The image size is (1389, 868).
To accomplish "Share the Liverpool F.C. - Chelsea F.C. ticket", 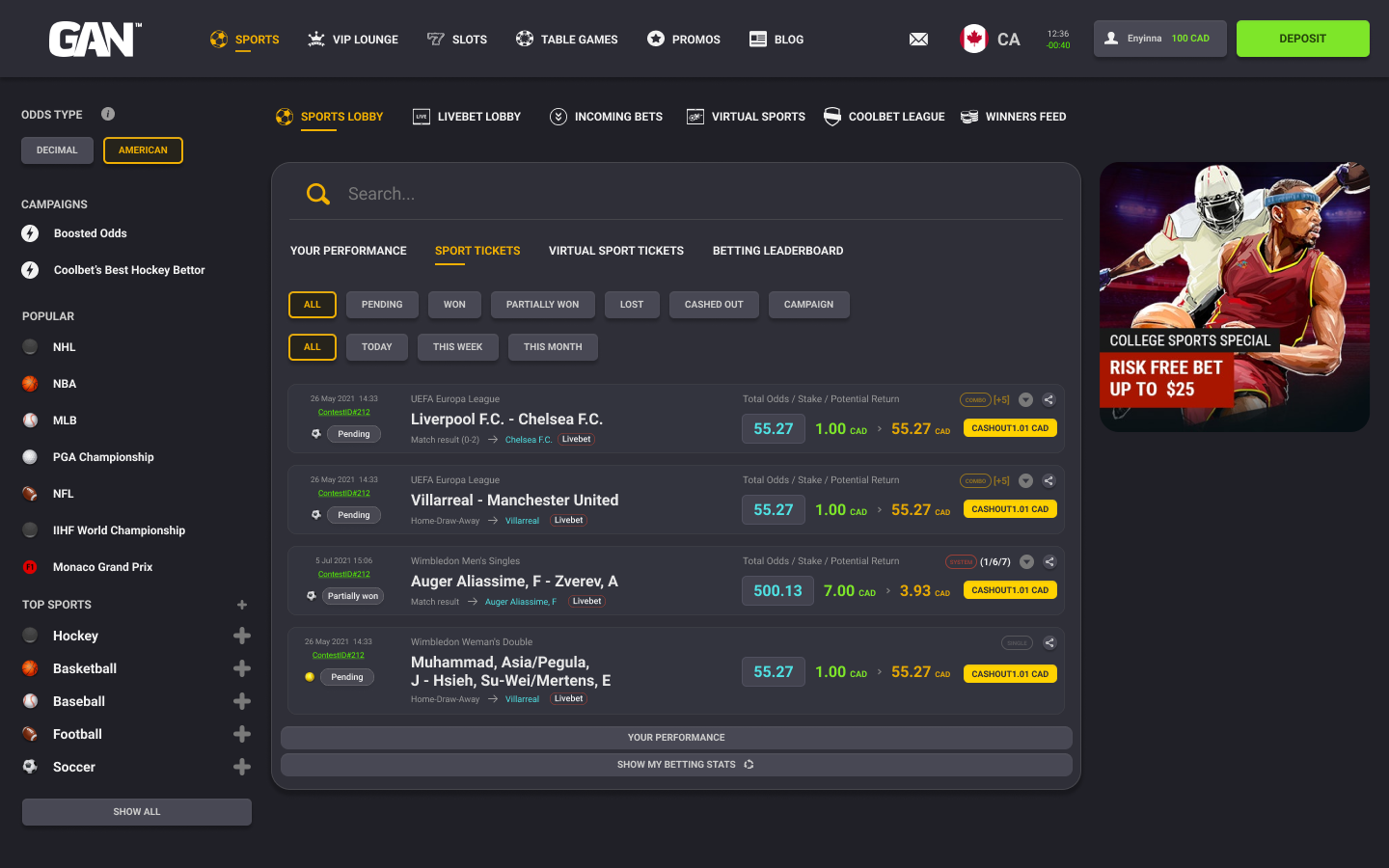I will coord(1049,399).
